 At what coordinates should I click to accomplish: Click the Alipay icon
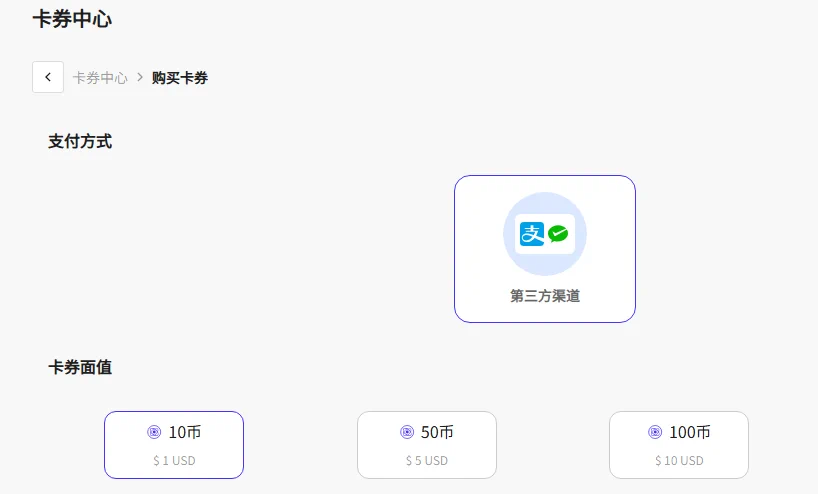point(532,234)
